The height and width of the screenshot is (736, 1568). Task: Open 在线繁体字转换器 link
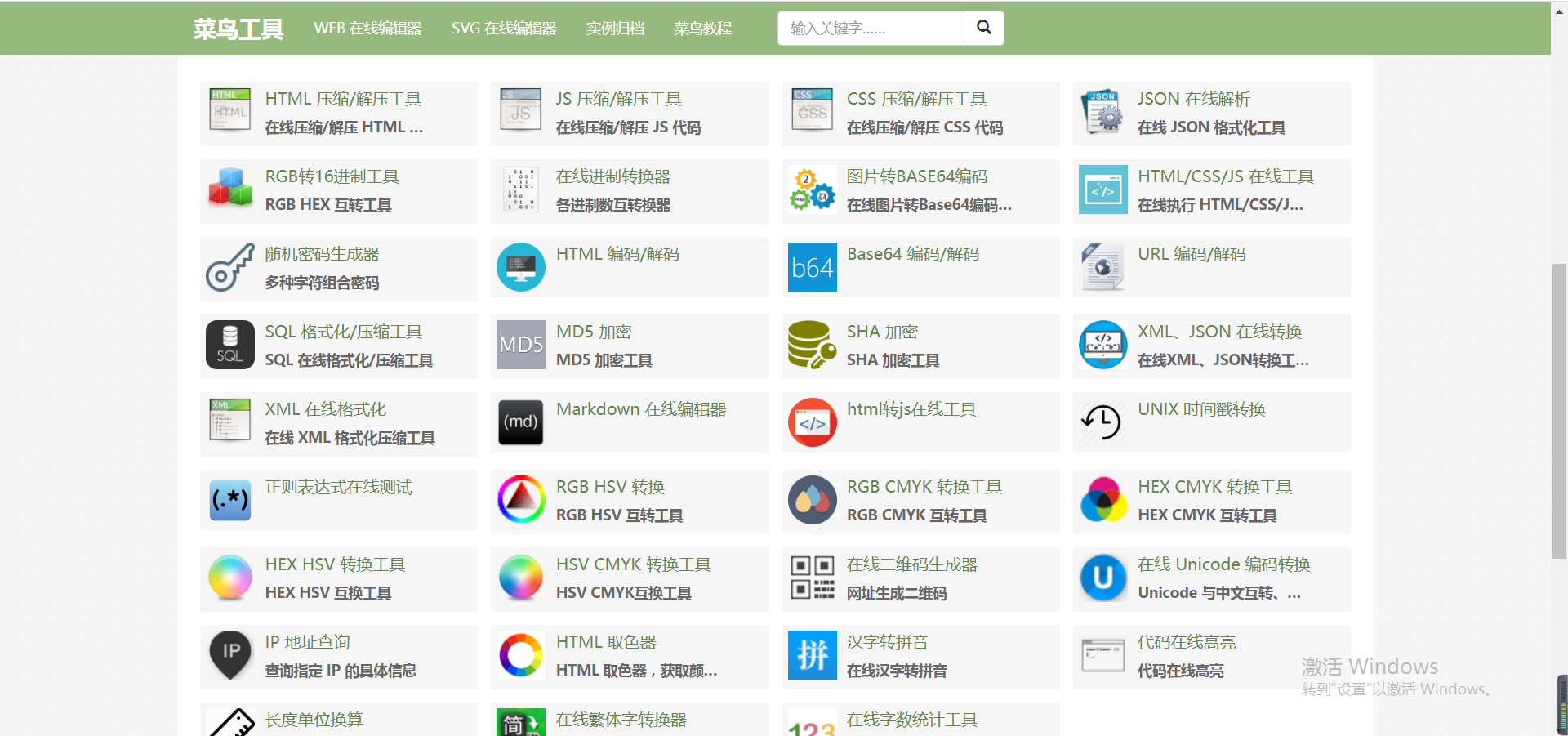tap(621, 720)
